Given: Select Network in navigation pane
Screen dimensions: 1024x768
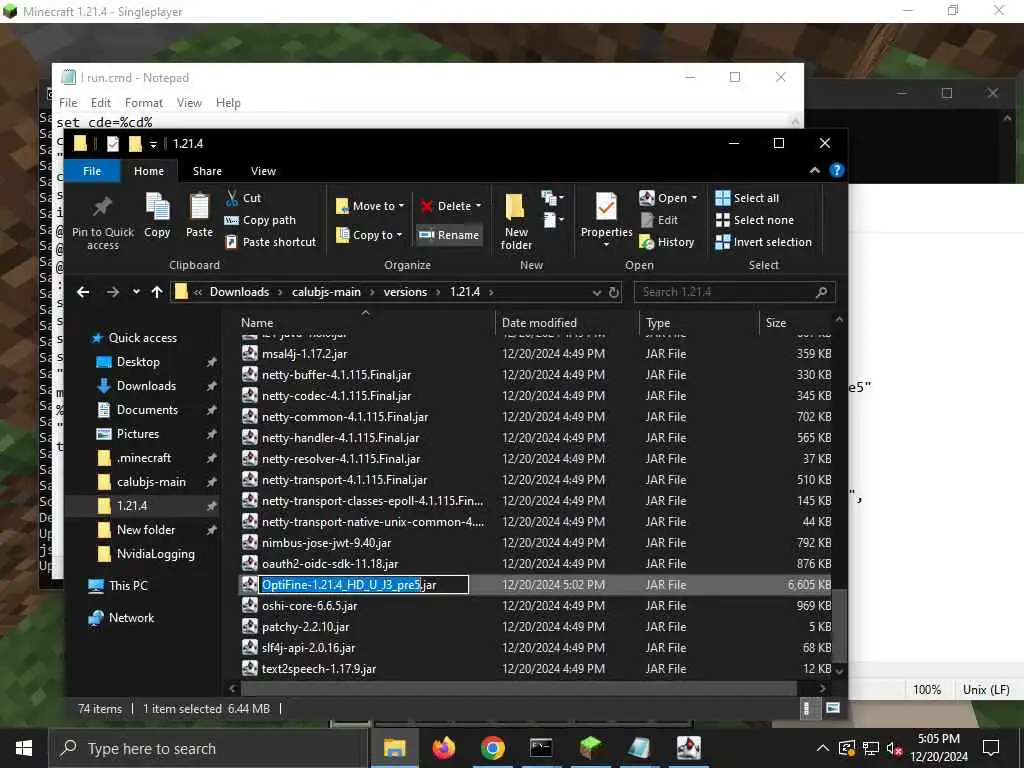Looking at the screenshot, I should 131,618.
